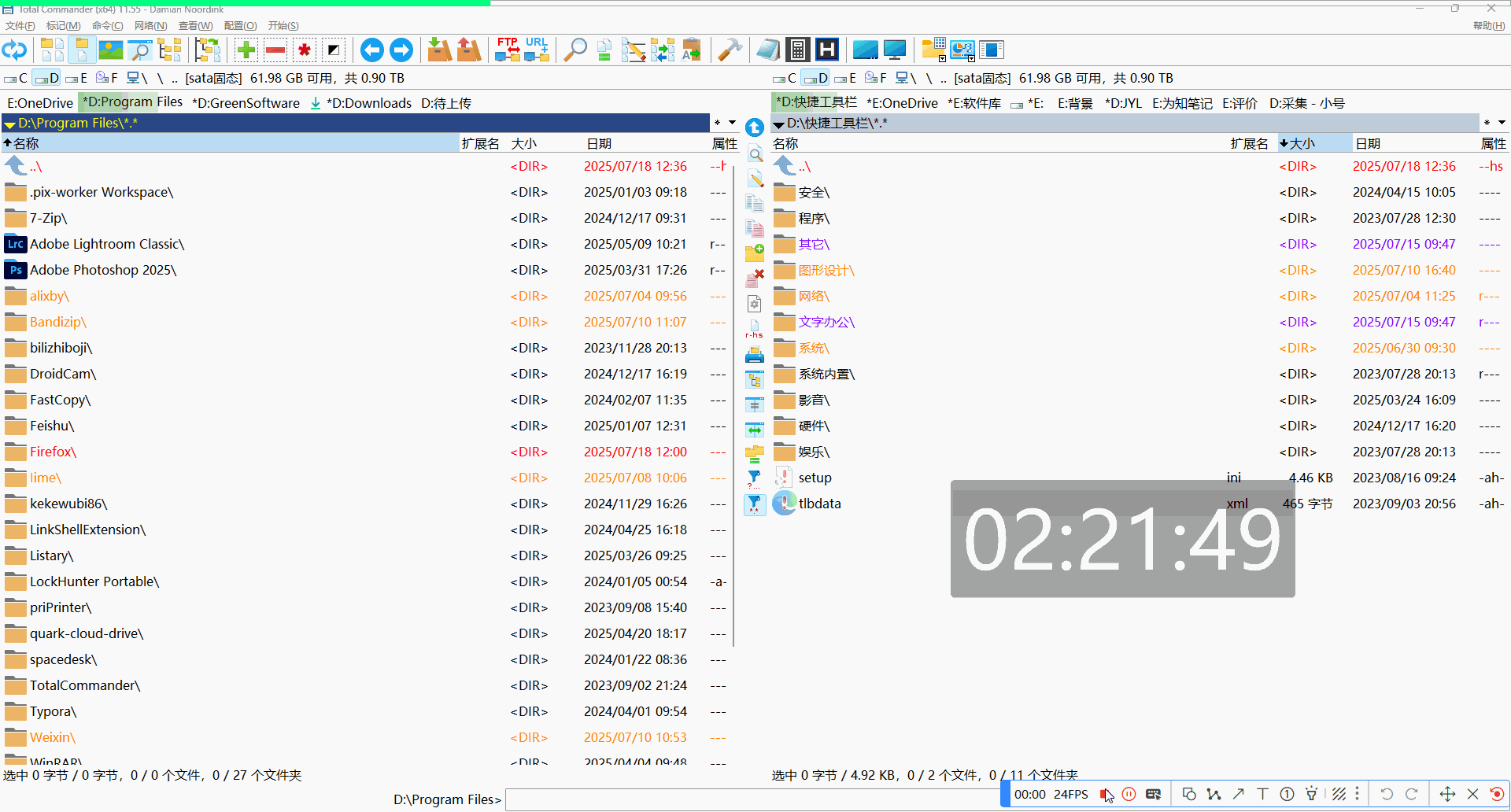Select the arrow drawing tool in recorder

pos(1238,794)
